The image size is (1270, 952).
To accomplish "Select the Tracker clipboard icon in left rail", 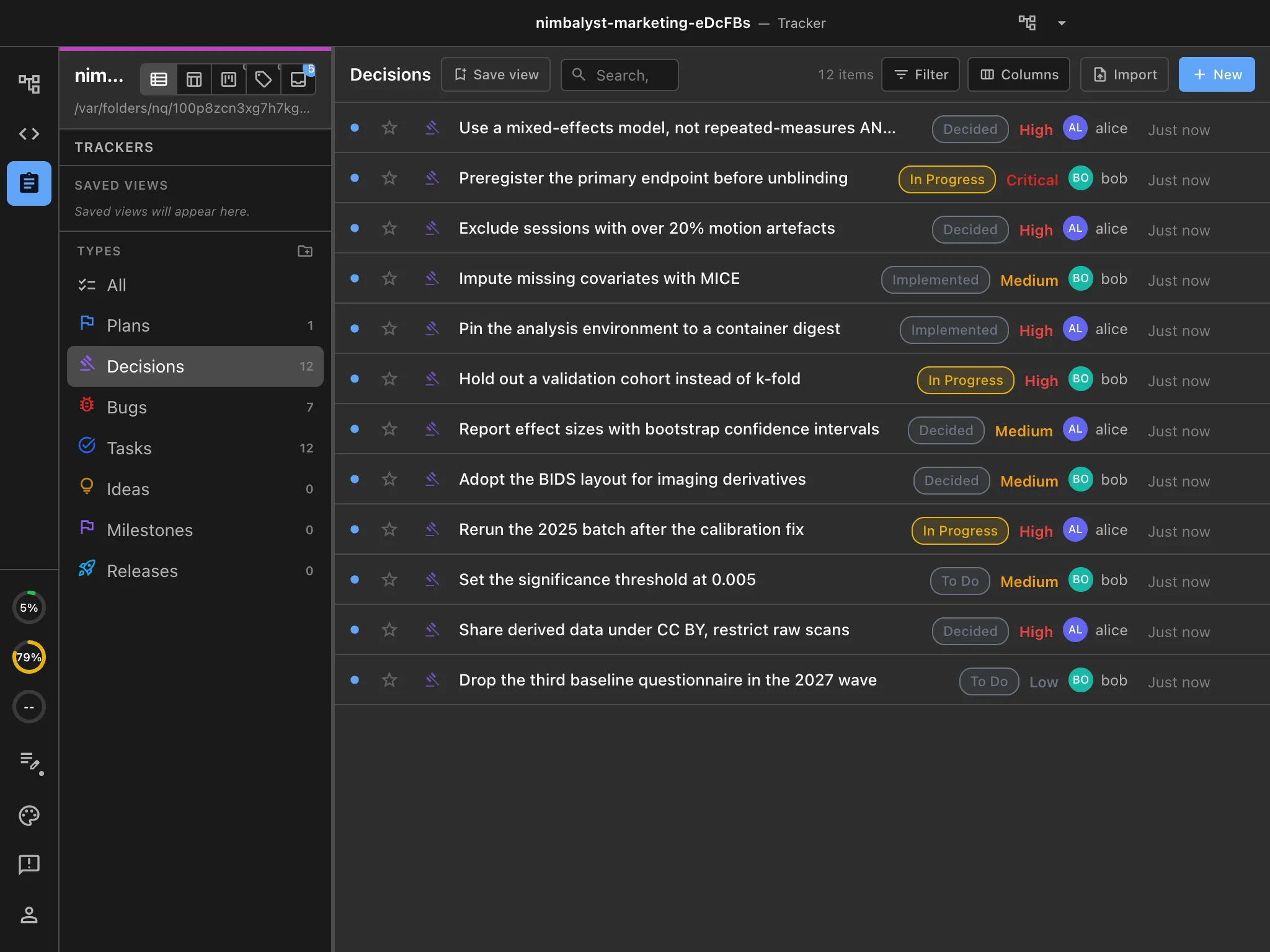I will point(29,183).
